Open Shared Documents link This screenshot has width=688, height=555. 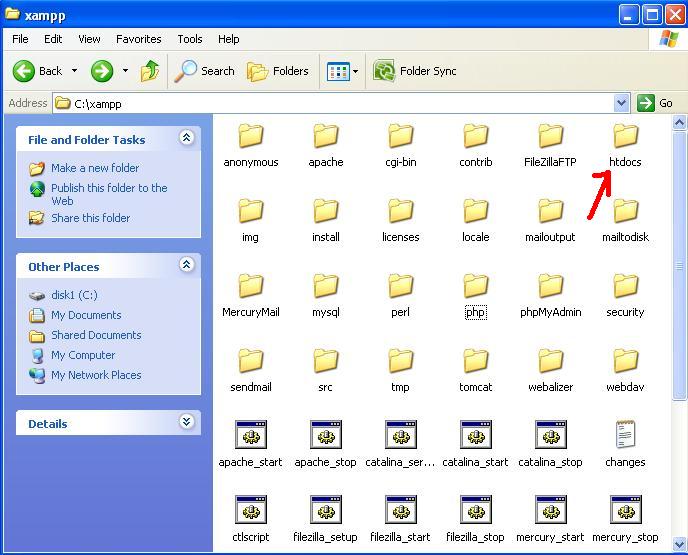click(x=96, y=335)
